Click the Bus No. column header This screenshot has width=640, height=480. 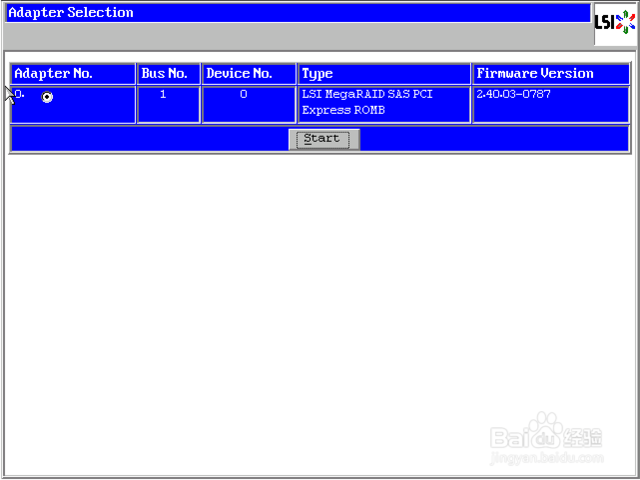click(169, 74)
